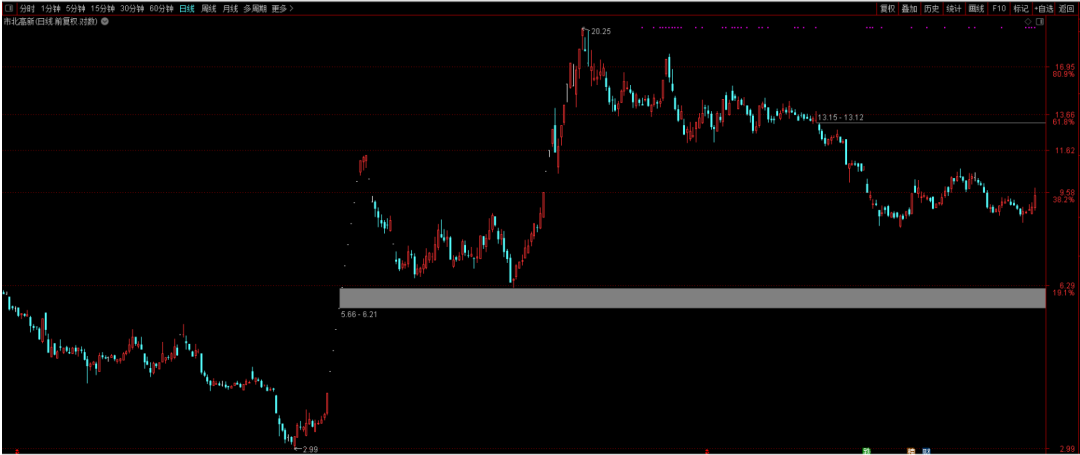Viewport: 1080px width, 455px height.
Task: Switch to 周线 weekly chart
Action: (209, 9)
